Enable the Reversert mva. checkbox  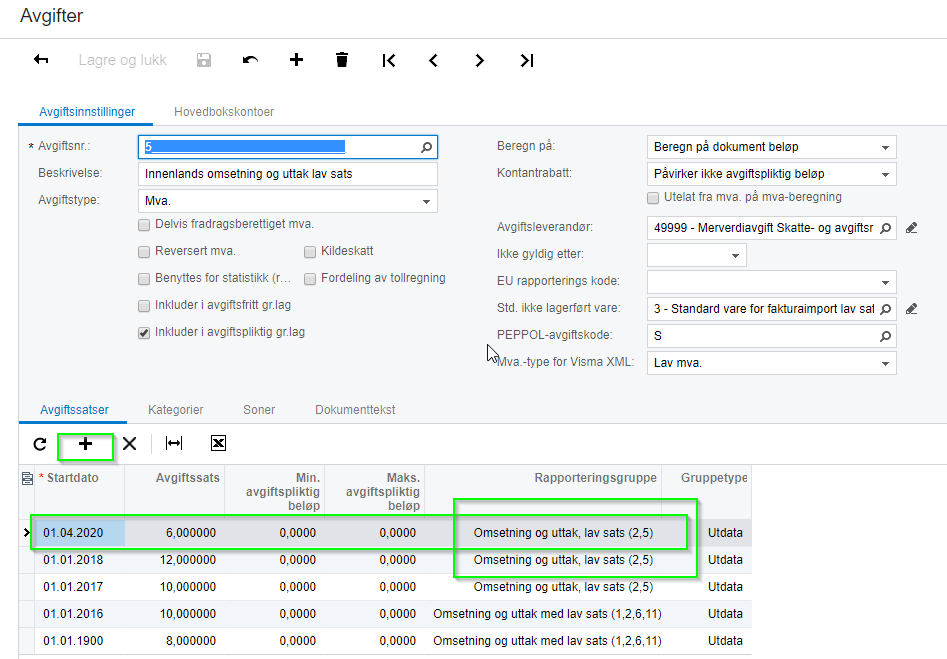[x=146, y=251]
